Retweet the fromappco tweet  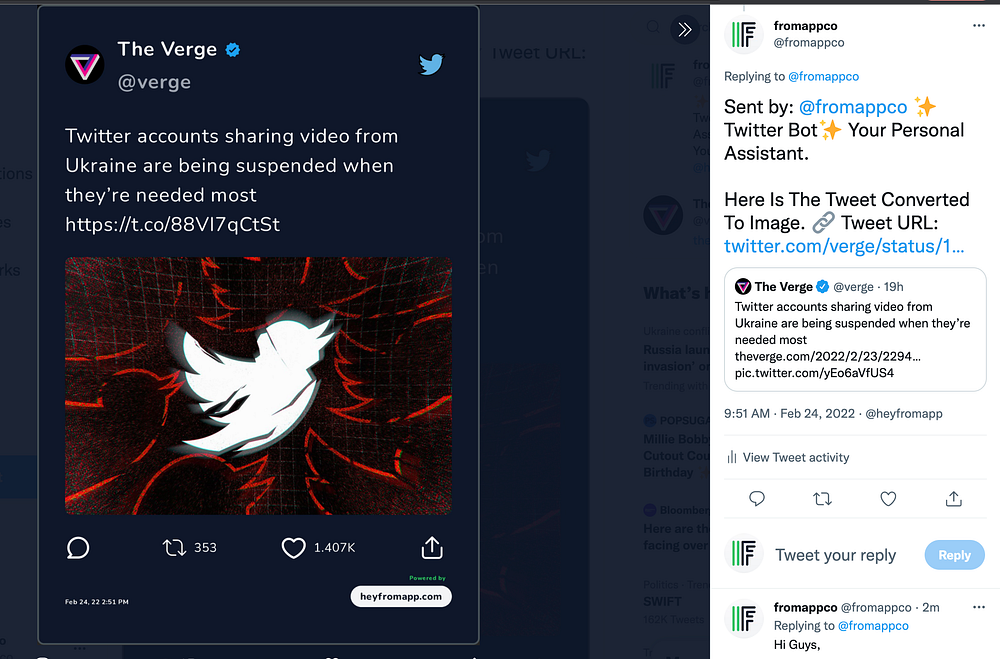click(822, 498)
